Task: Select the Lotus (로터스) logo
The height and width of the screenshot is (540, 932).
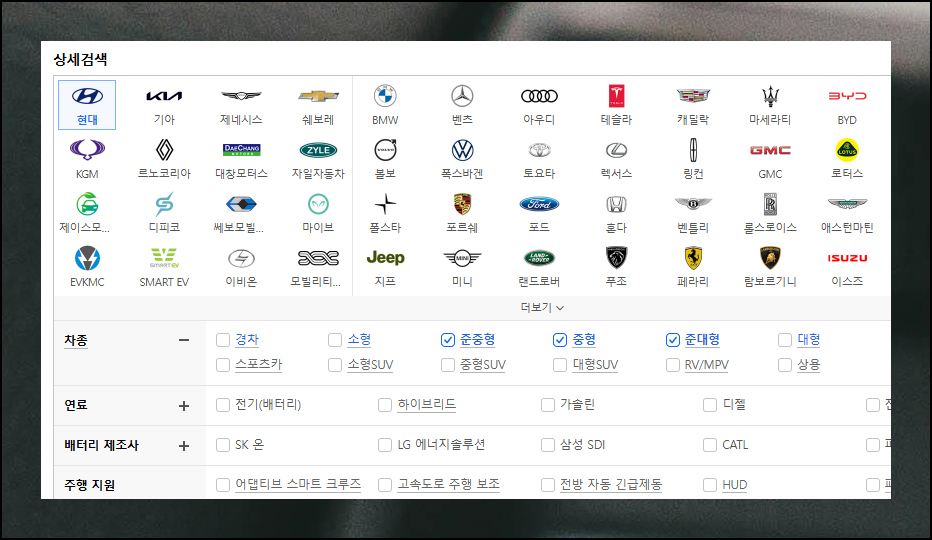Action: 847,150
